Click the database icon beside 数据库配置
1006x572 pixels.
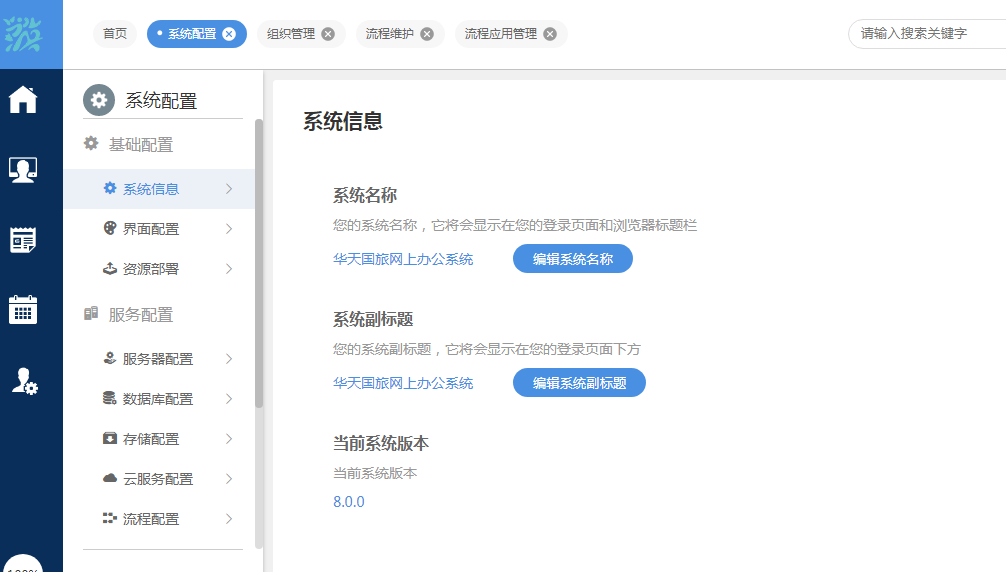[x=110, y=398]
